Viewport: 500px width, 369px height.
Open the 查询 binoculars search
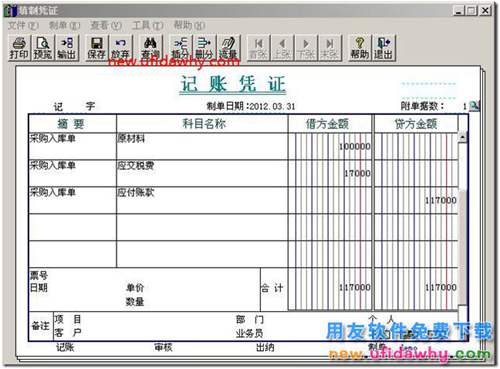(x=150, y=48)
